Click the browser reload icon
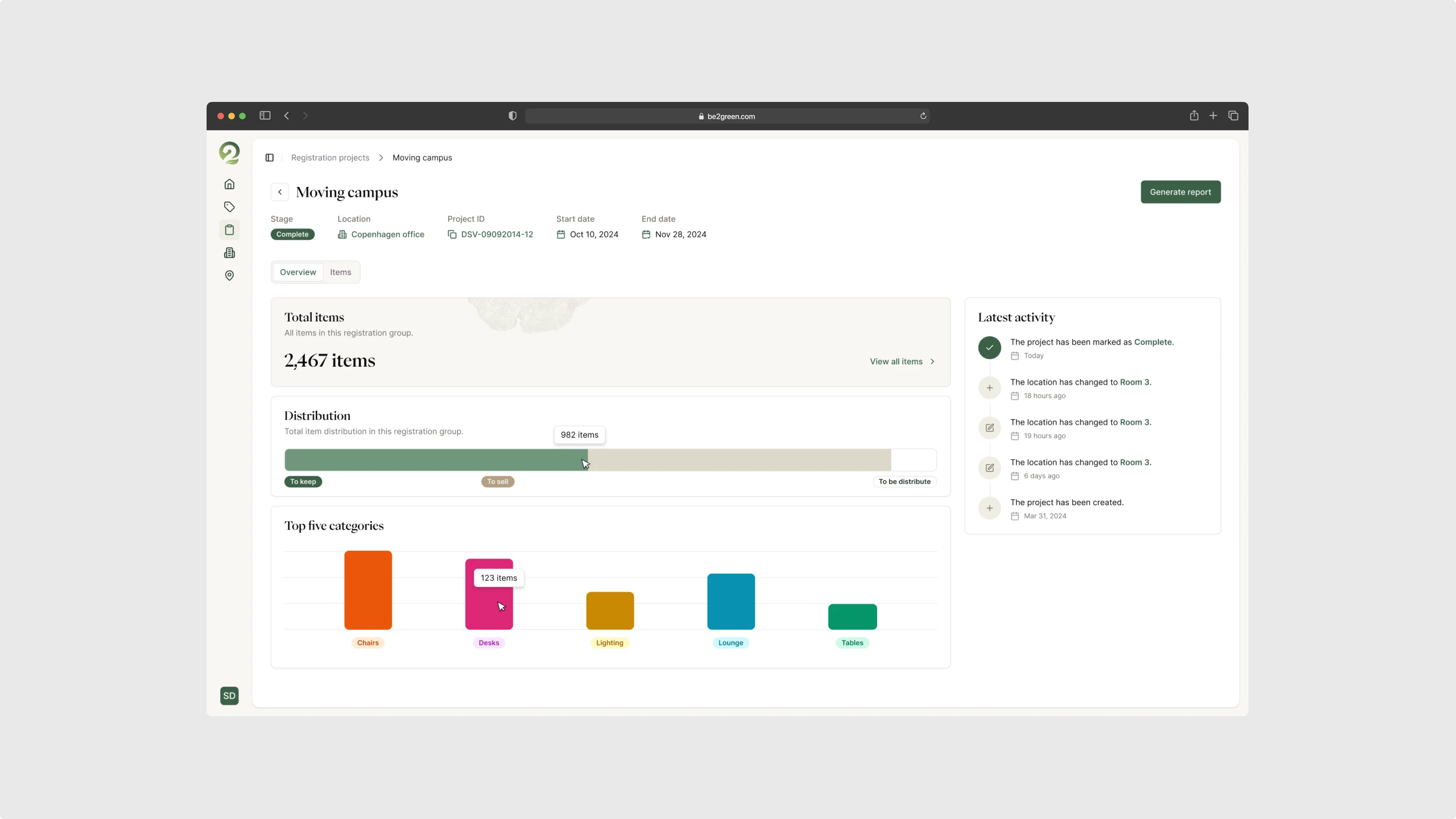This screenshot has height=819, width=1456. pos(923,116)
